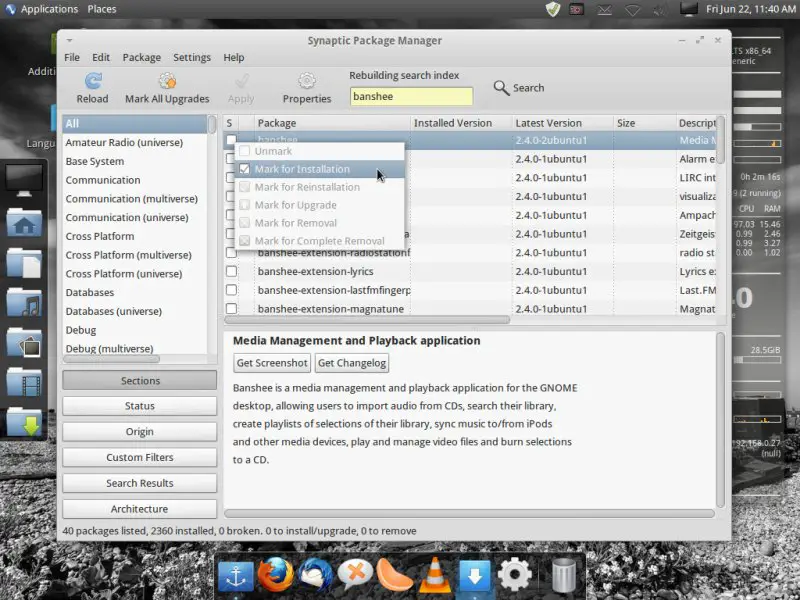Switch to the Sections filter view
Image resolution: width=800 pixels, height=600 pixels.
coord(140,381)
